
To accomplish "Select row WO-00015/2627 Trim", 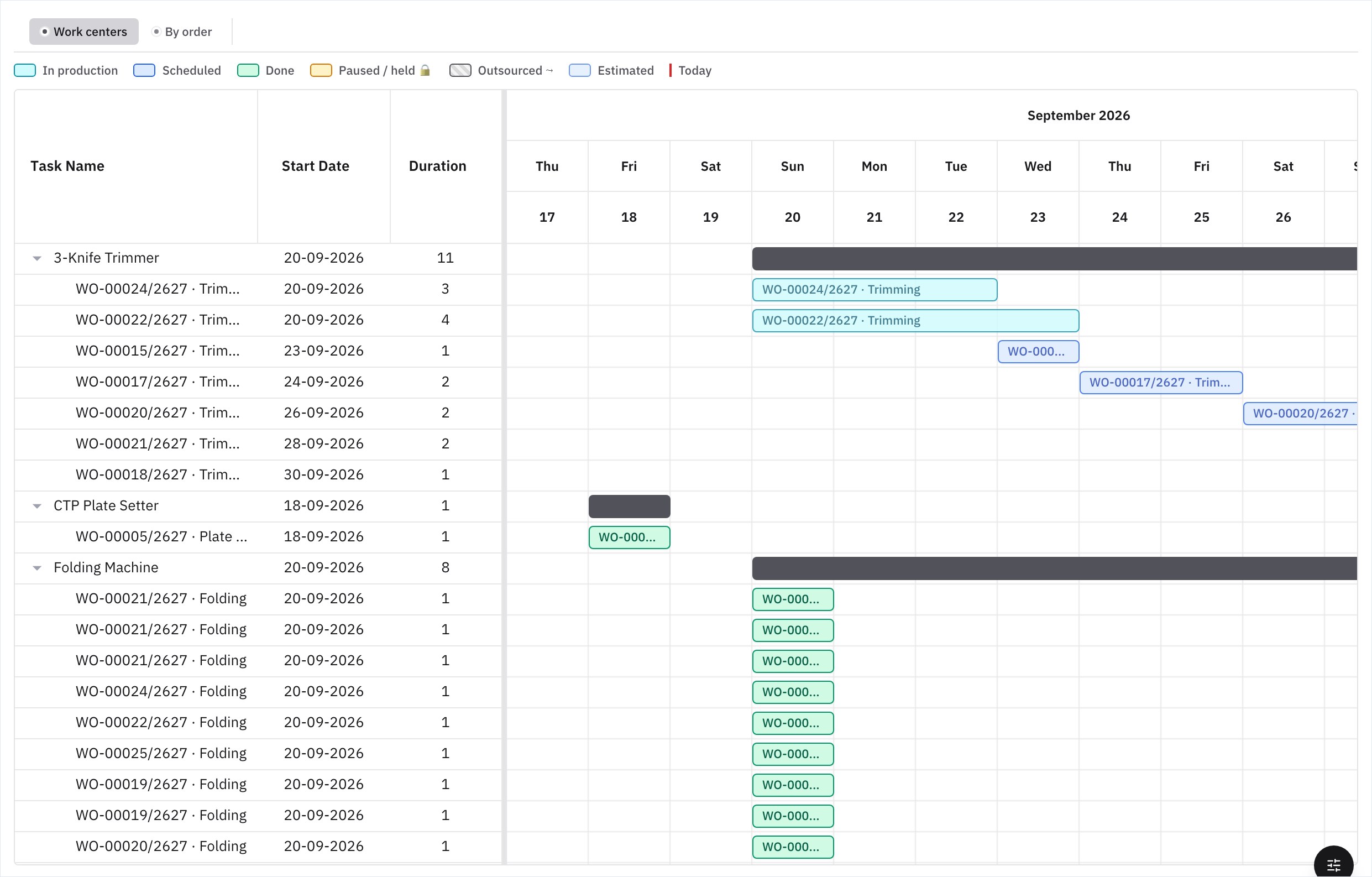I will (x=258, y=351).
